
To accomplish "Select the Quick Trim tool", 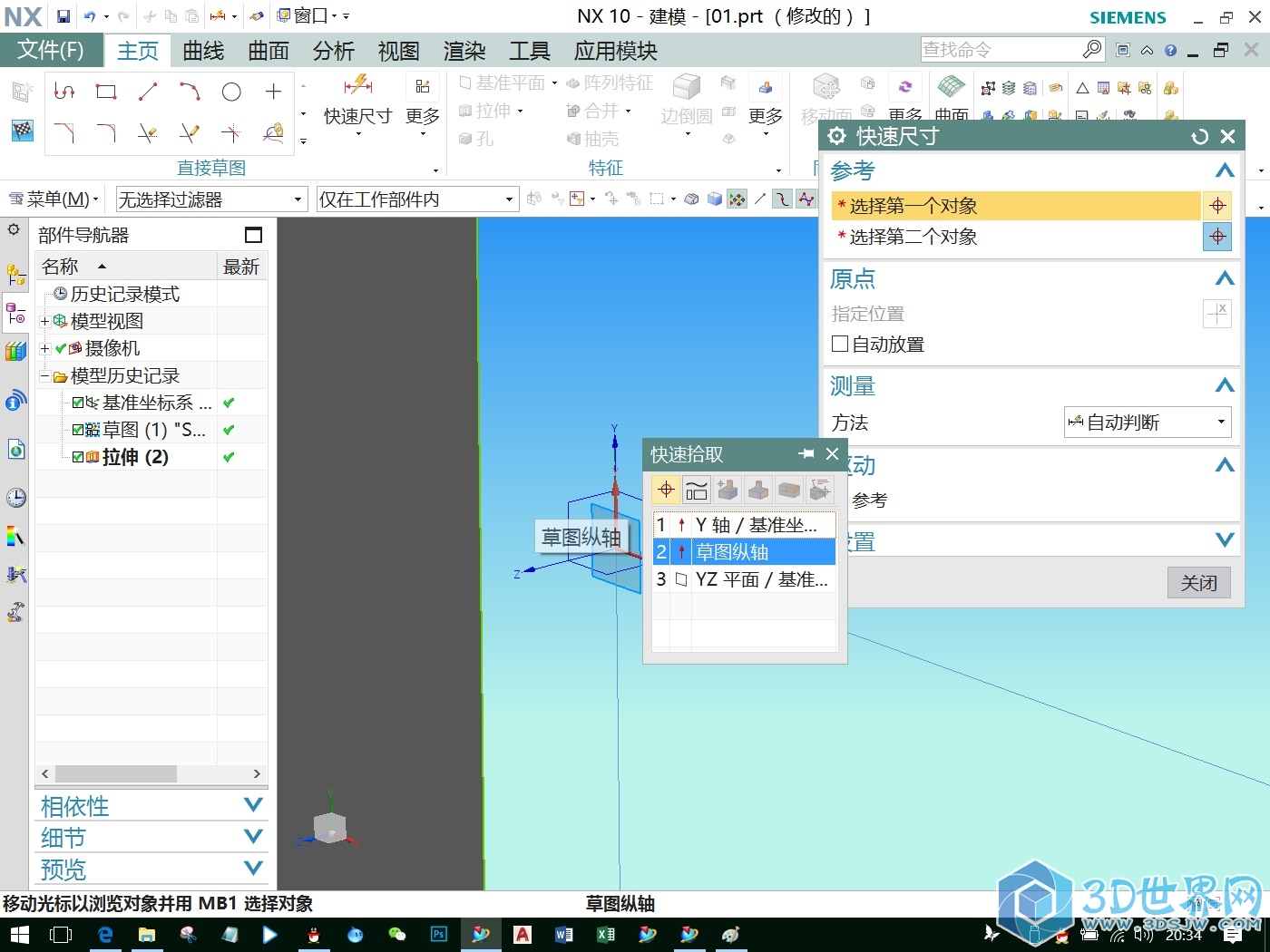I will (x=148, y=133).
